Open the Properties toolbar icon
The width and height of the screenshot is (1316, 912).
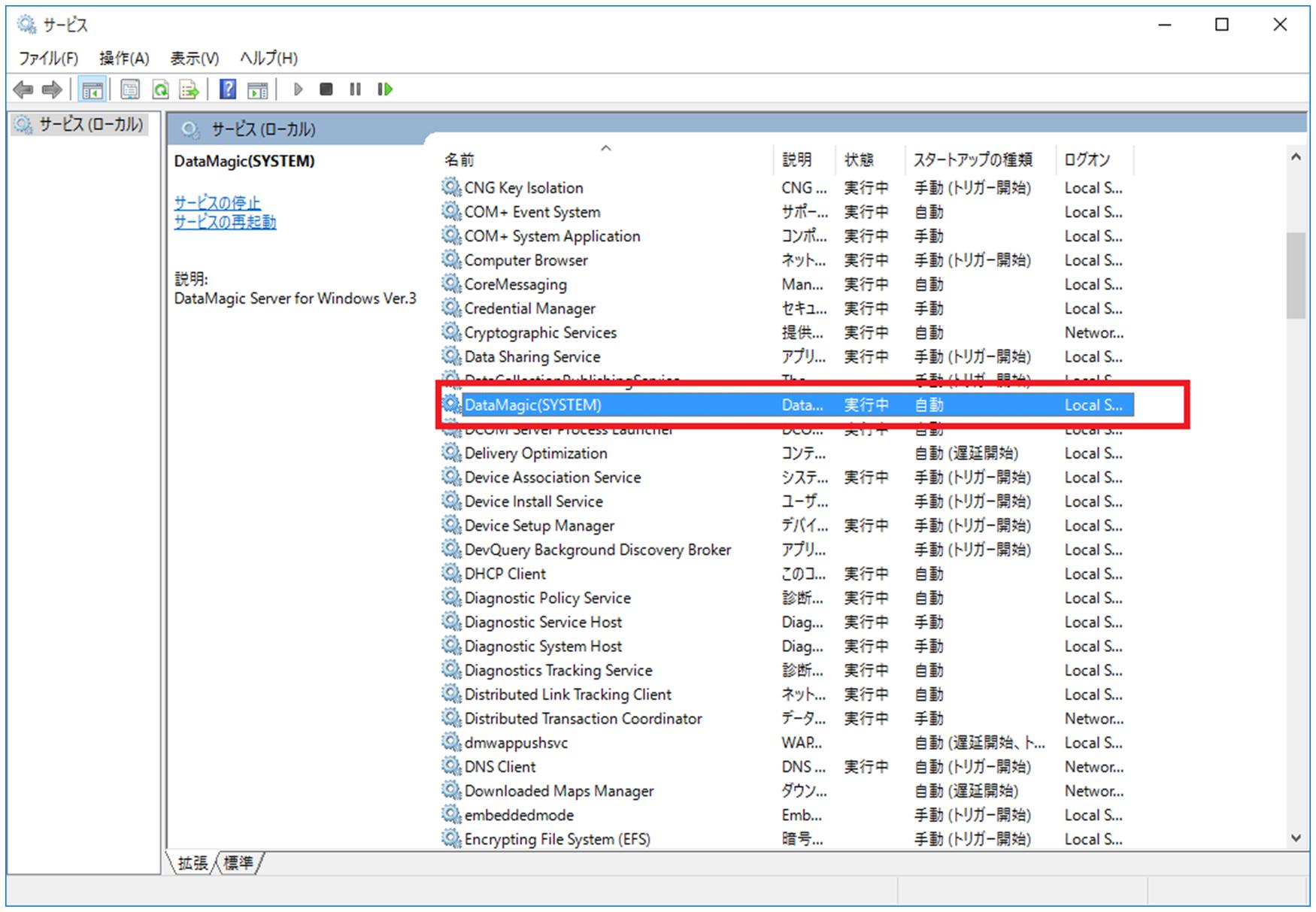[x=130, y=90]
